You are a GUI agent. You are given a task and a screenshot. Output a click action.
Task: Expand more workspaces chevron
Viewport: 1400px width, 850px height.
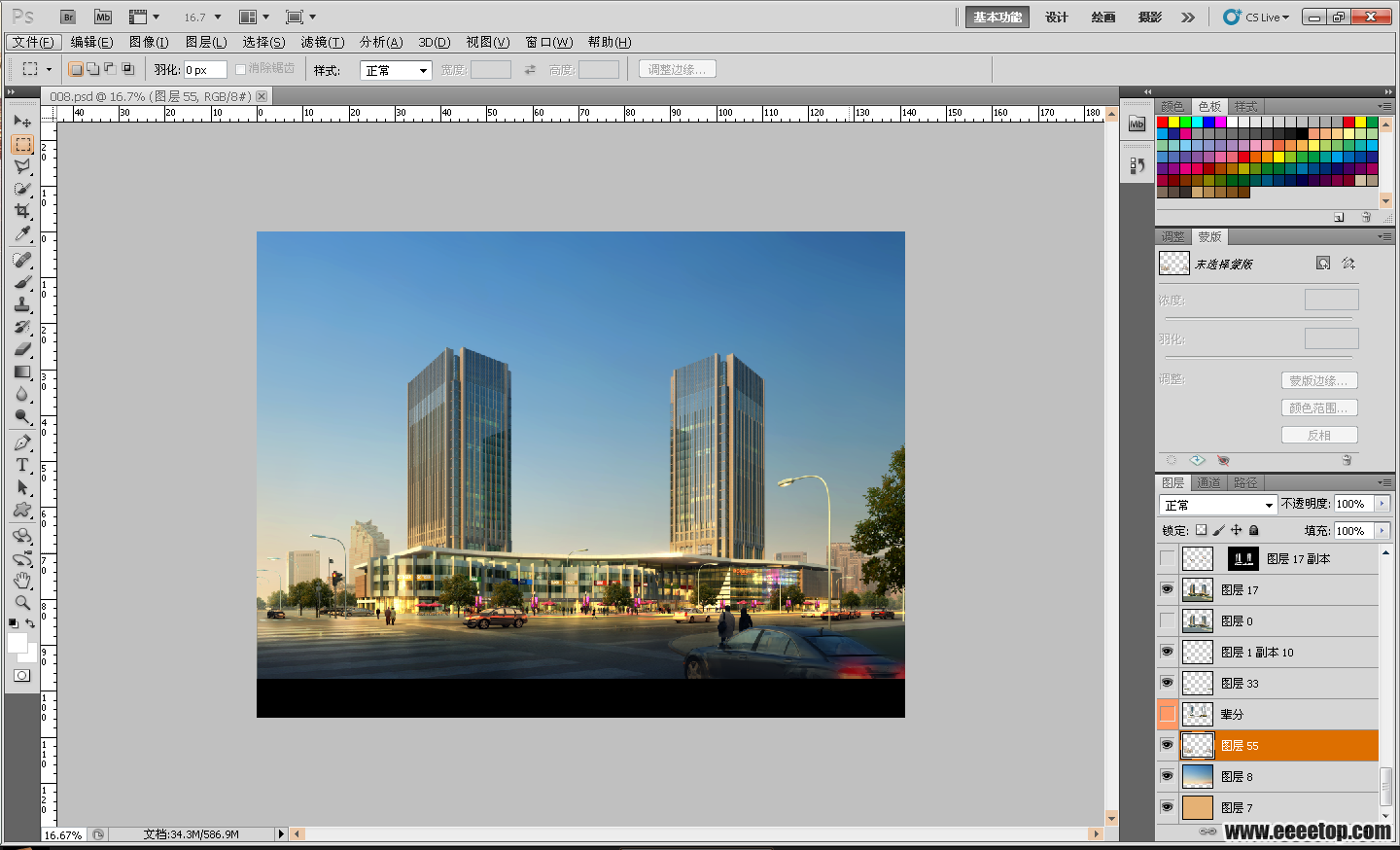click(x=1188, y=18)
